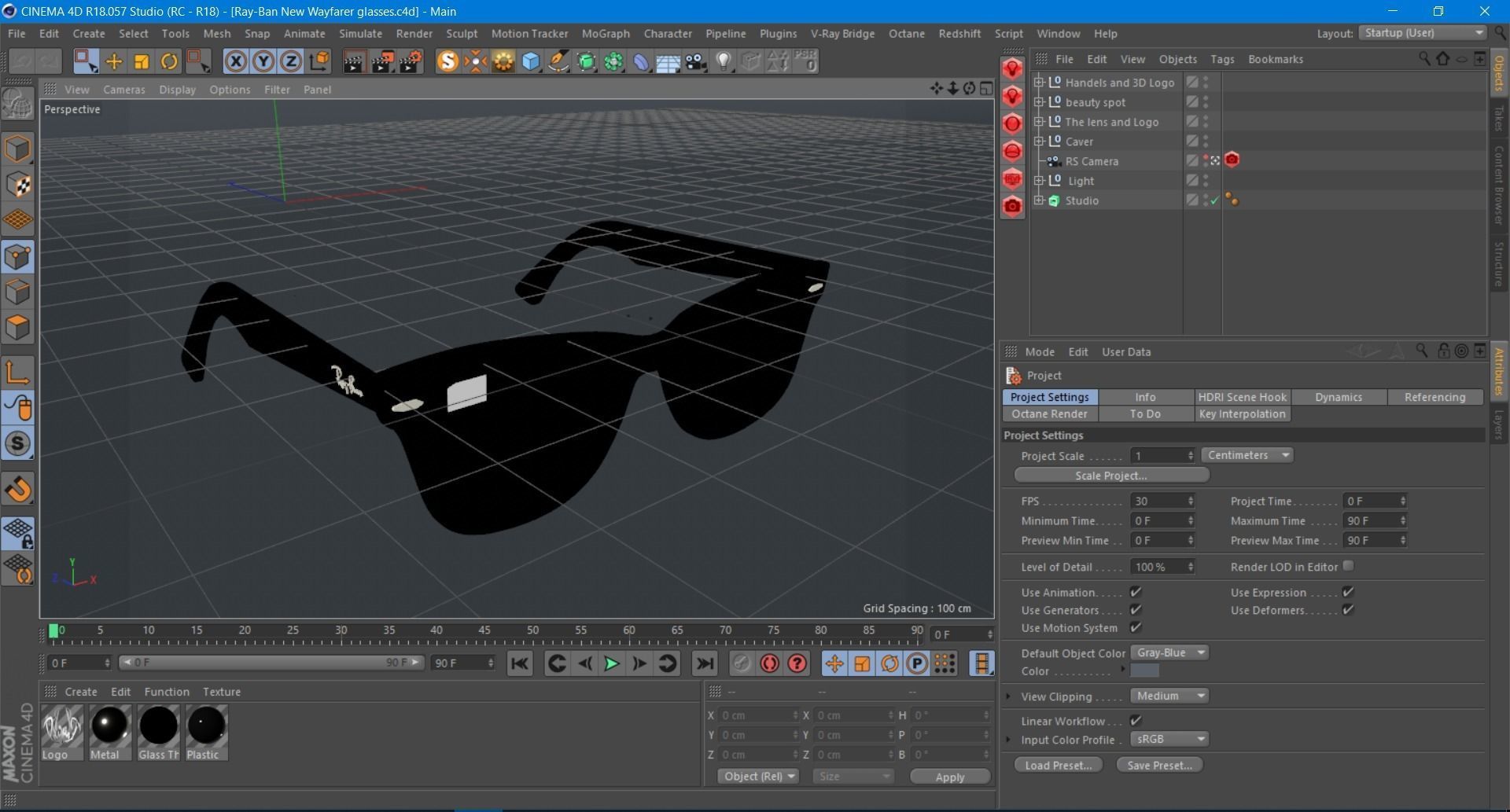Click the Floor environment object icon

point(668,61)
